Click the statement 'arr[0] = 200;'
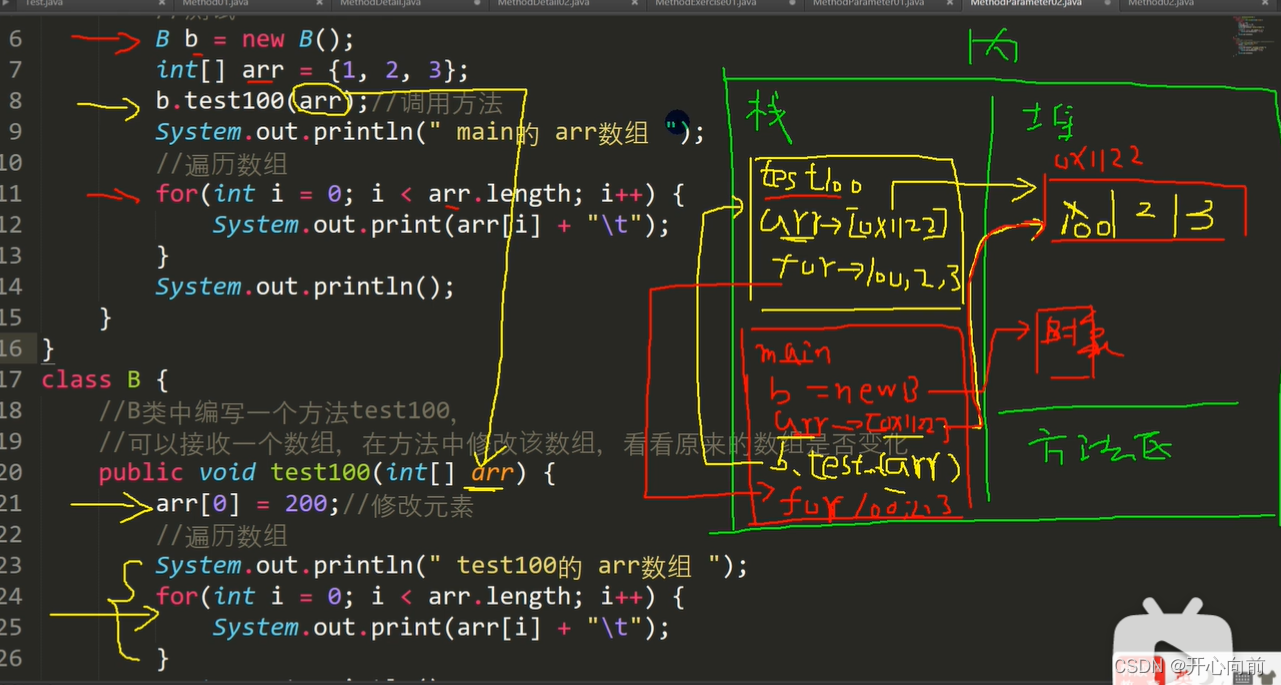 248,505
